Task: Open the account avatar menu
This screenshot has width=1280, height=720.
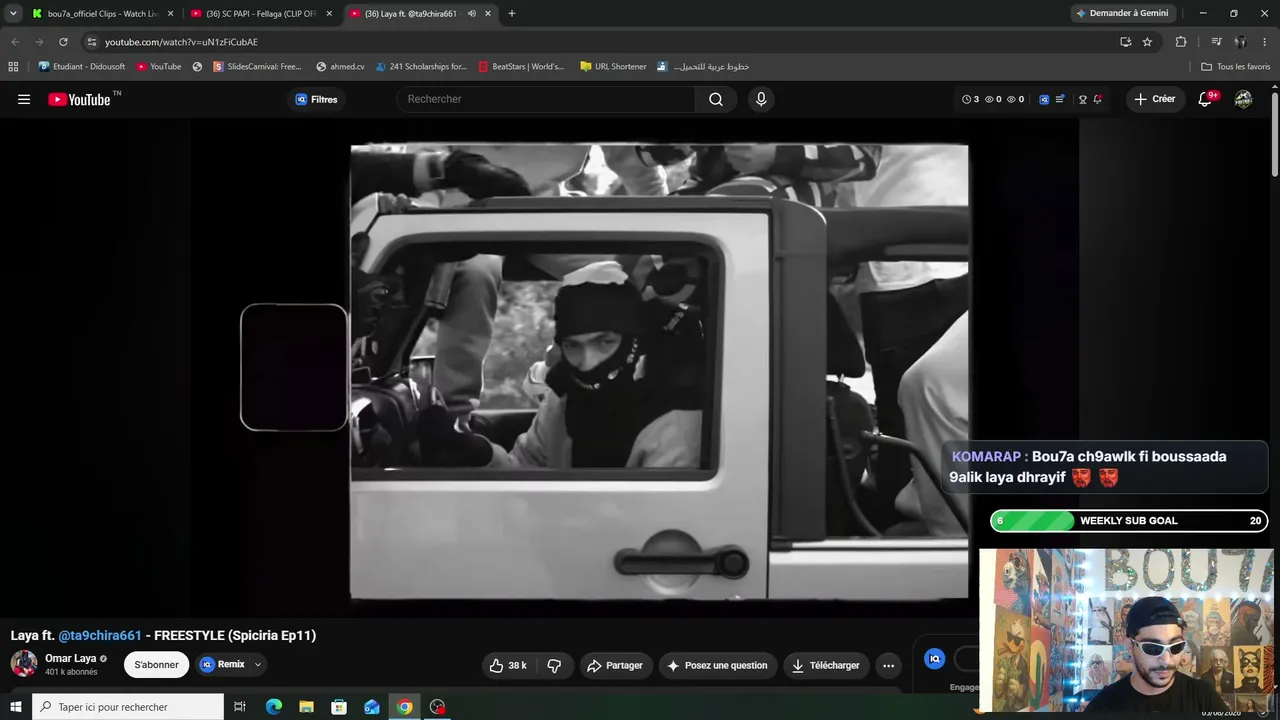Action: tap(1243, 99)
